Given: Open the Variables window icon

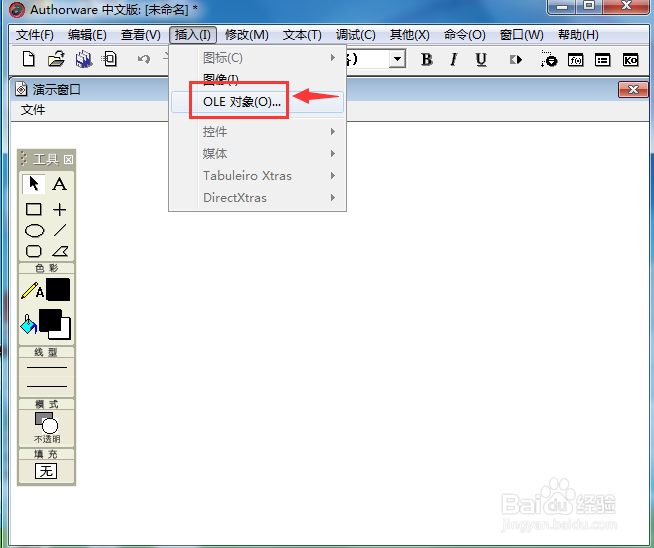Looking at the screenshot, I should pyautogui.click(x=603, y=60).
